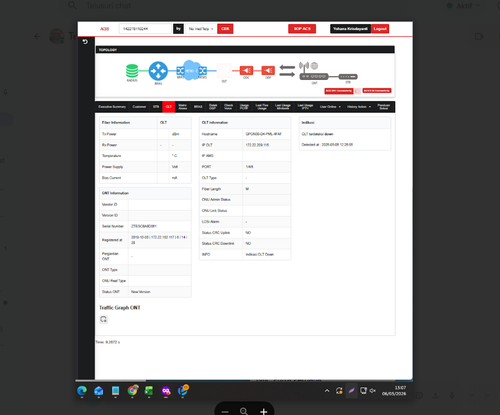Switch to the Customer tab
The image size is (500, 415).
[x=139, y=107]
